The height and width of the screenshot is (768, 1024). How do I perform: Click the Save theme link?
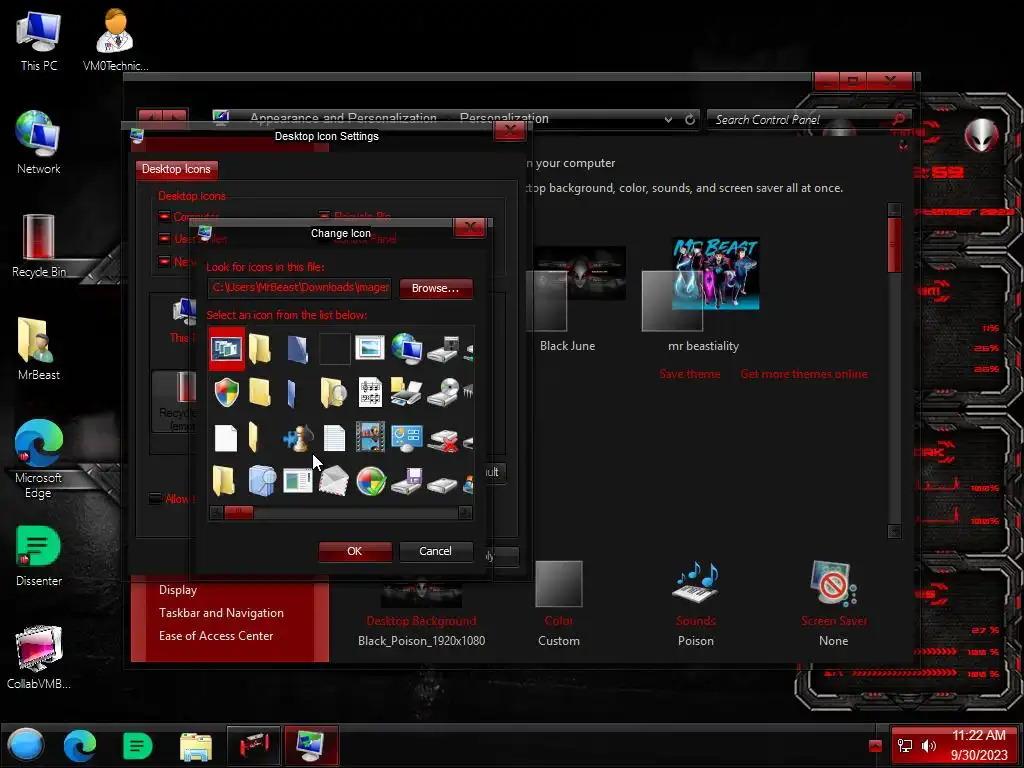click(x=690, y=374)
